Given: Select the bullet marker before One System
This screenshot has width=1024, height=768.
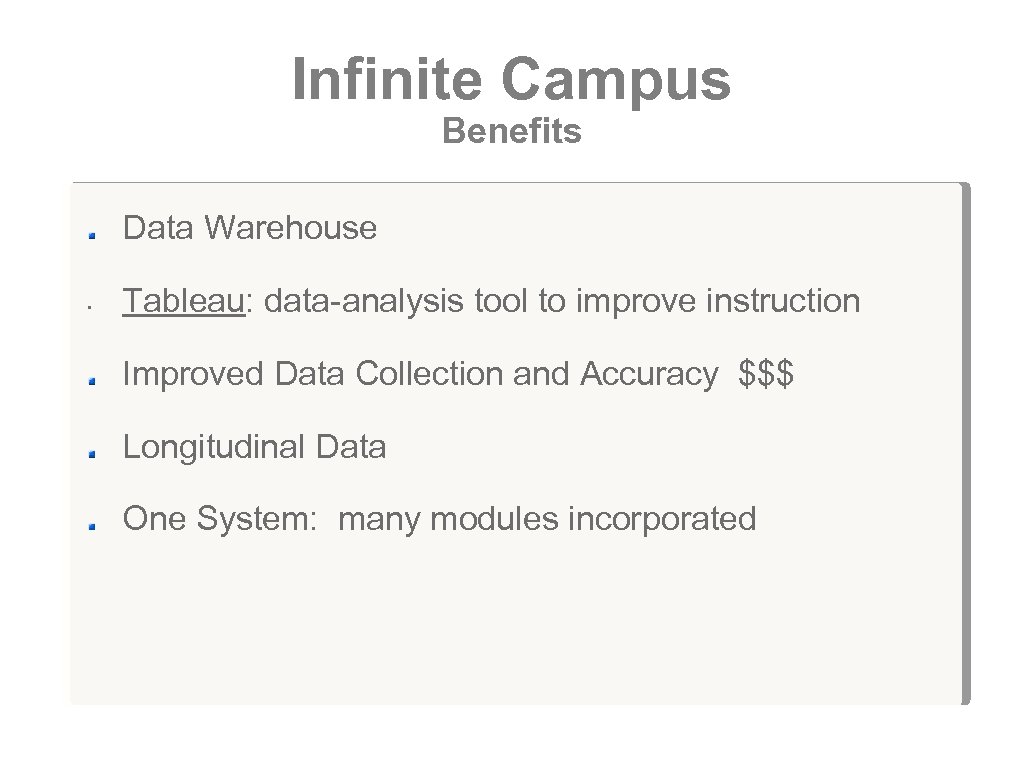Looking at the screenshot, I should (x=90, y=525).
